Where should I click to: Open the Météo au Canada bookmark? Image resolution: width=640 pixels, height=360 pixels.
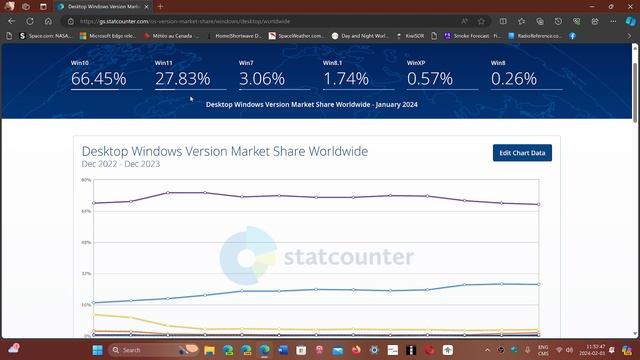[x=171, y=36]
